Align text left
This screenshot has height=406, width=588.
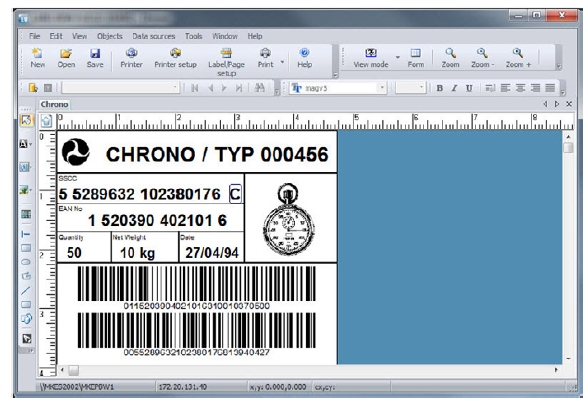tap(506, 88)
